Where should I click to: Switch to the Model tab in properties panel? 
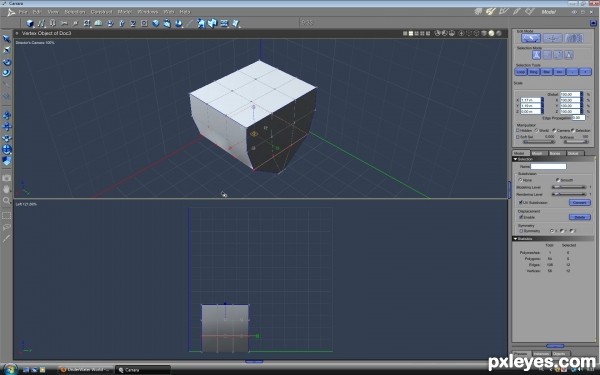tap(519, 153)
